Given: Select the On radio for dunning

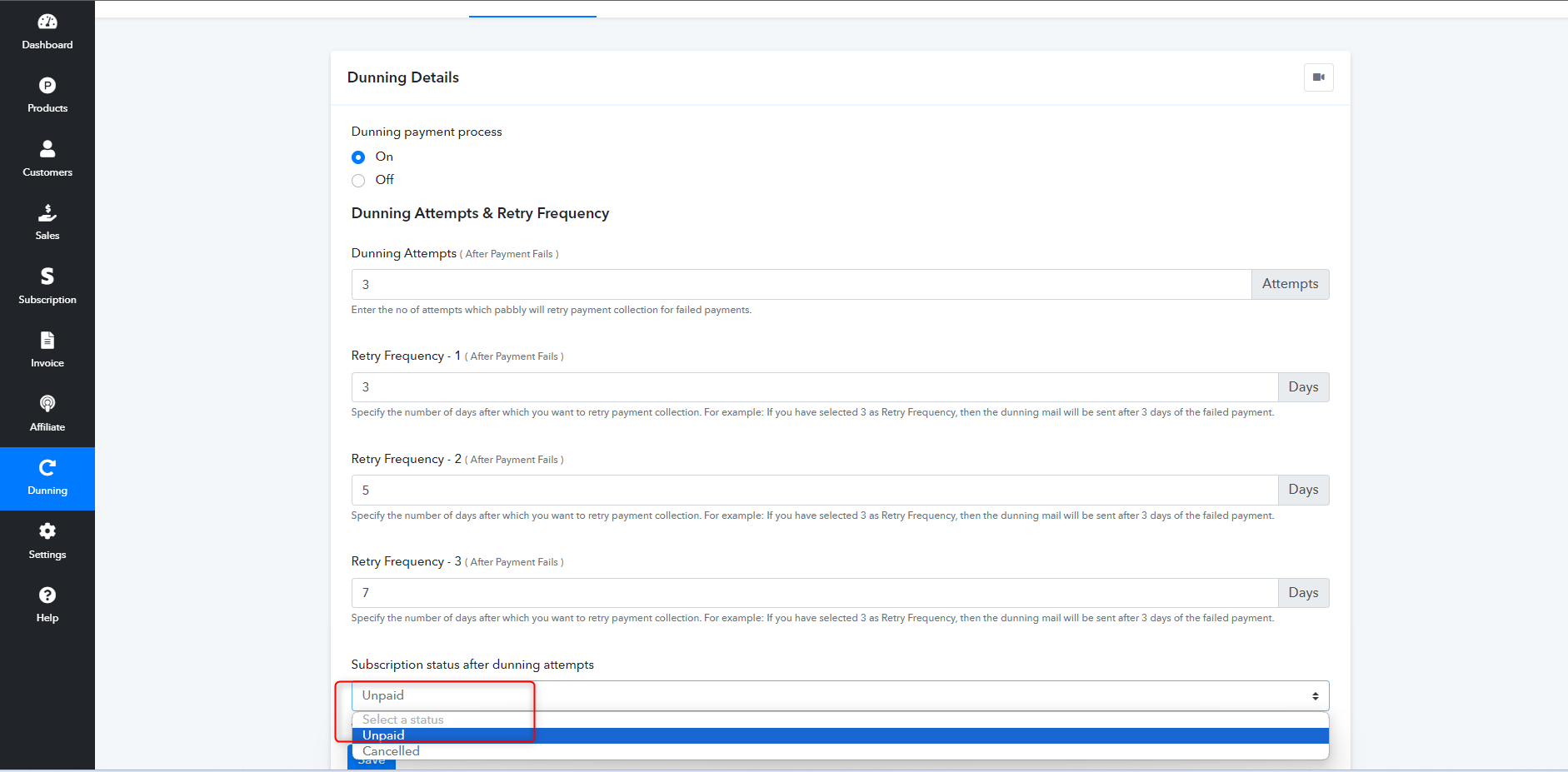Looking at the screenshot, I should (358, 157).
